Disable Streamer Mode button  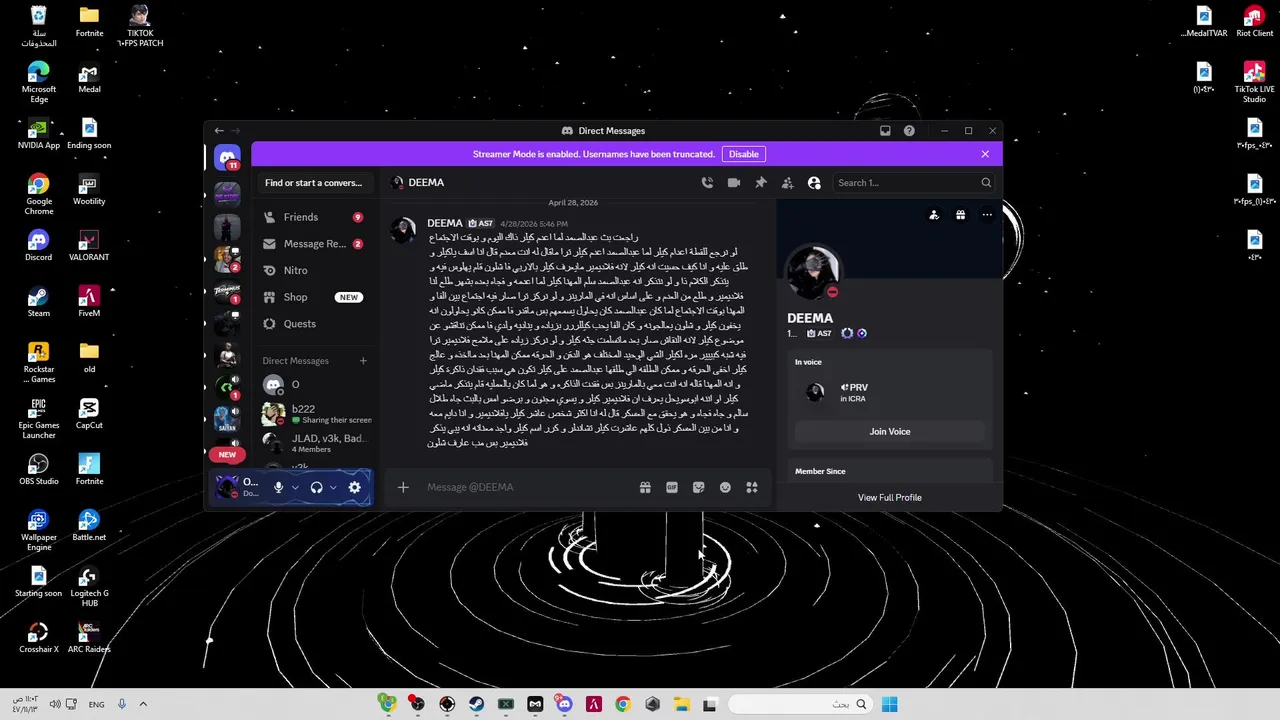743,154
